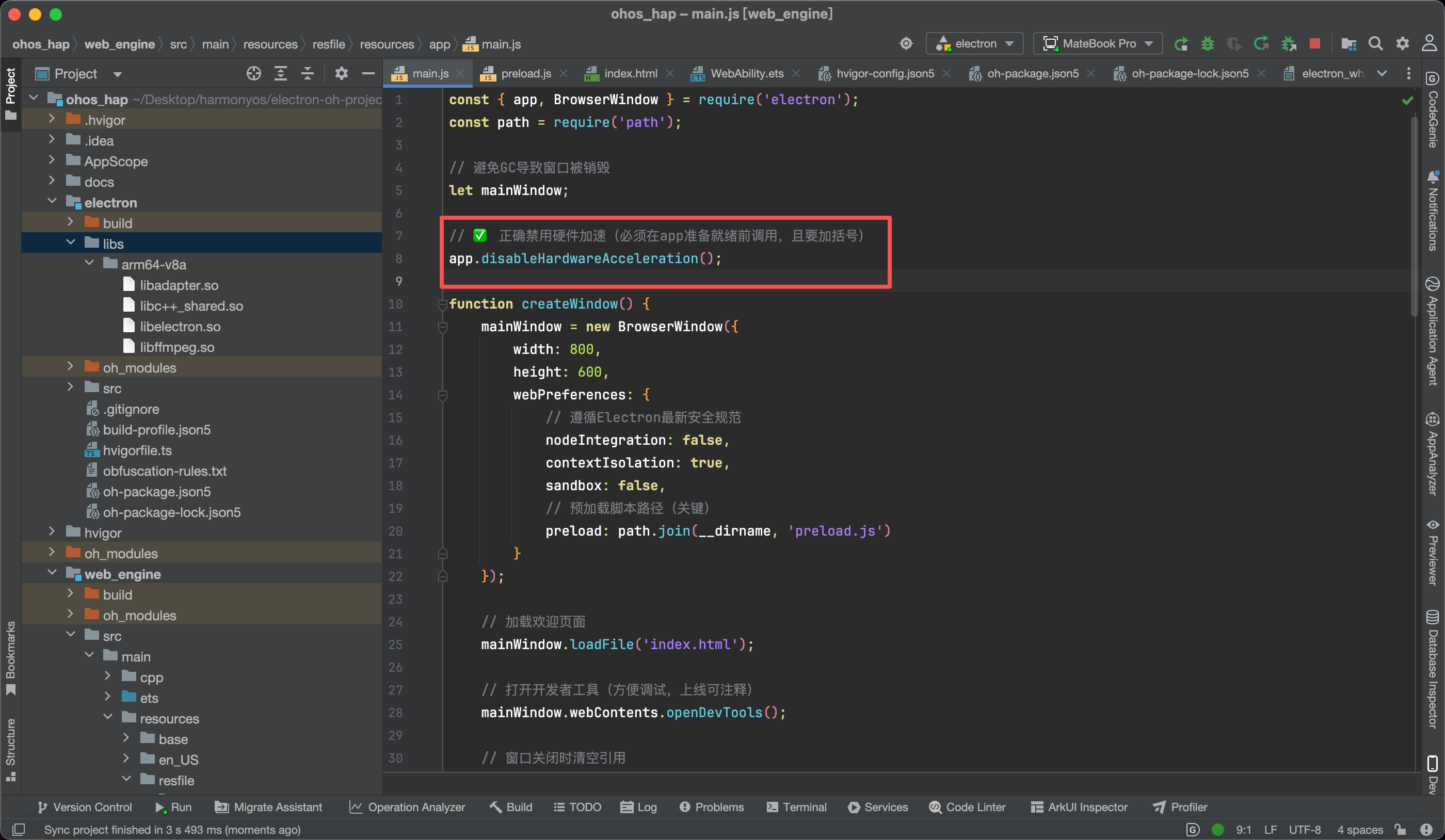1445x840 pixels.
Task: Switch to the WebAbility.ets tab
Action: click(x=746, y=73)
